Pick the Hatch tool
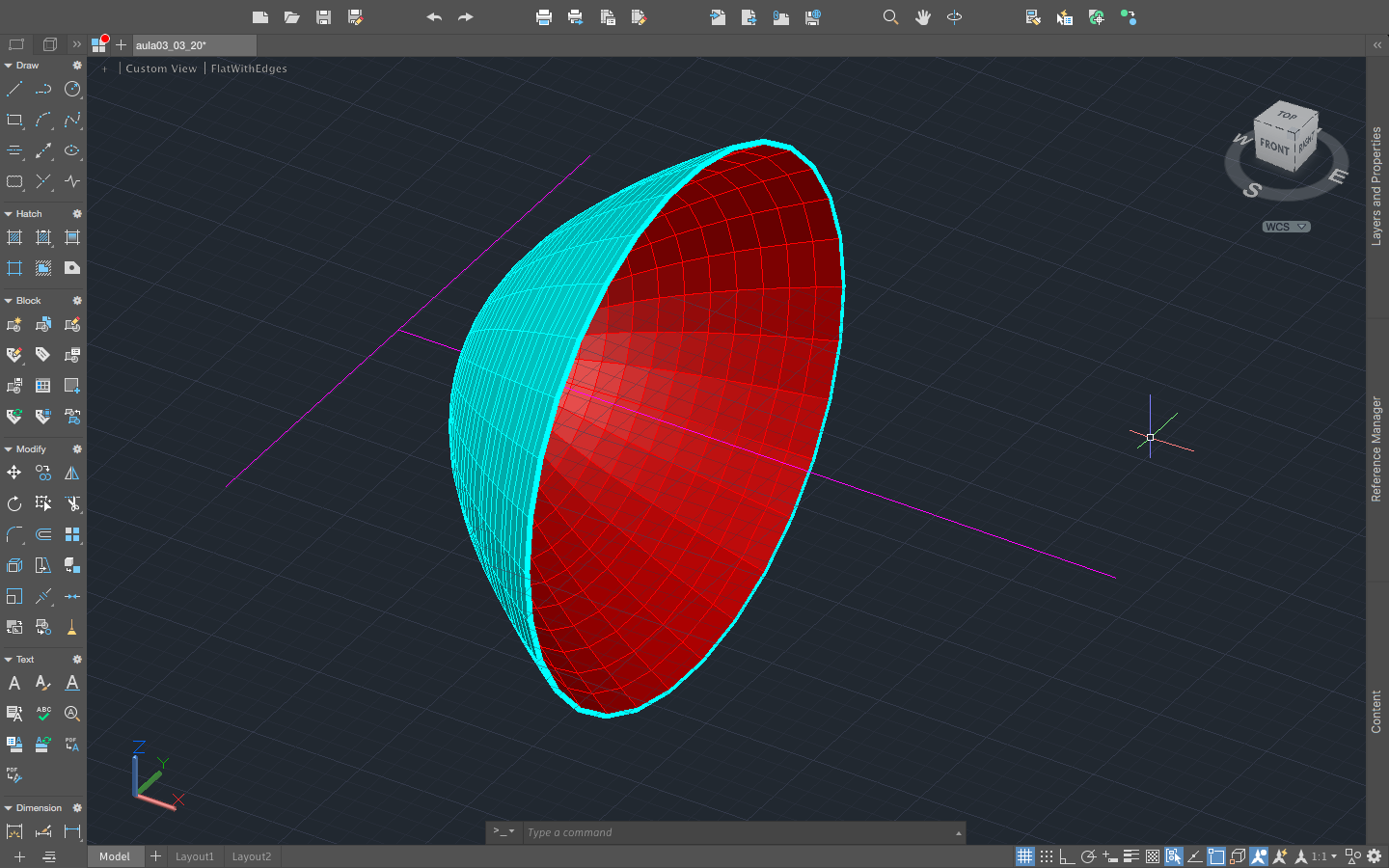This screenshot has height=868, width=1389. click(x=14, y=237)
